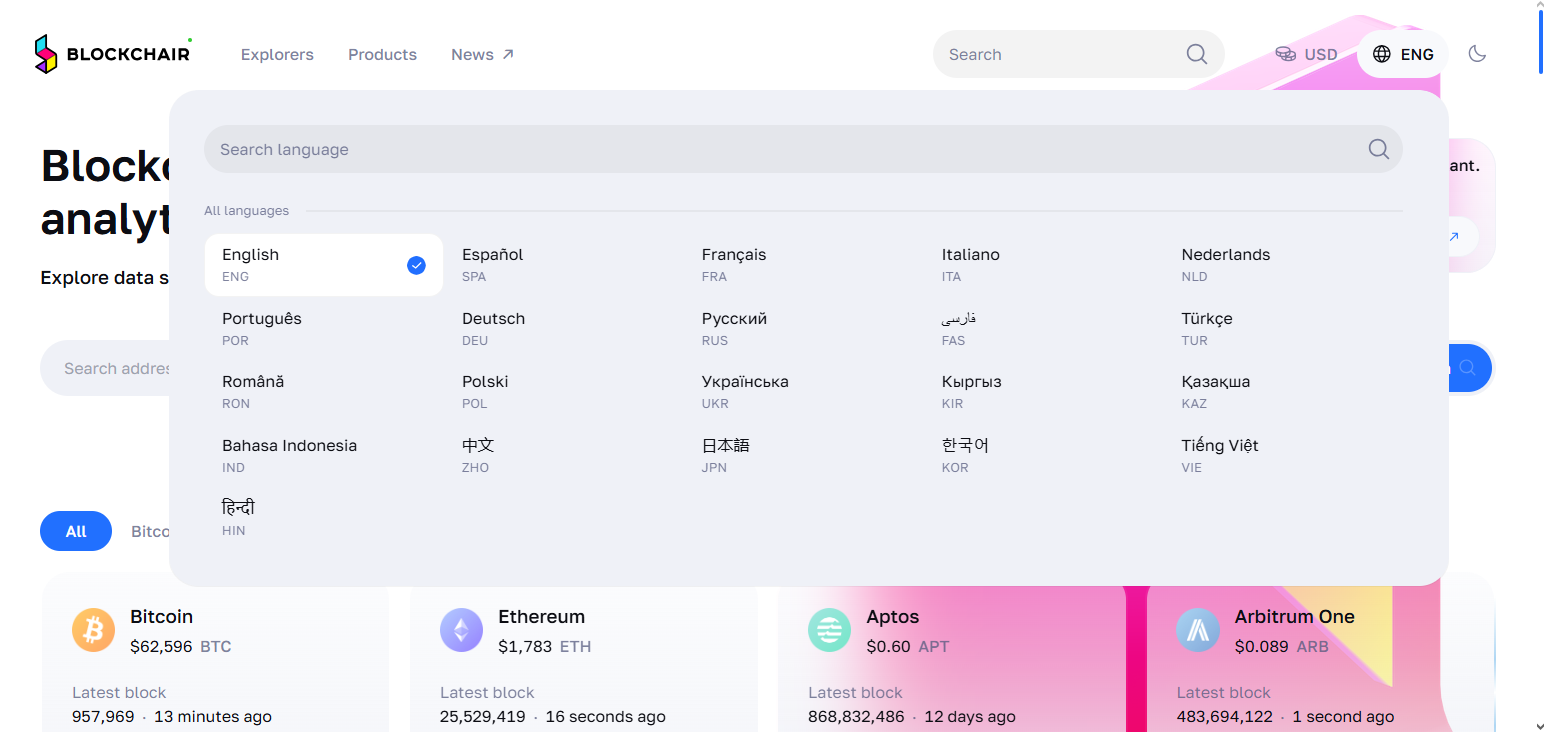Select Español language option
The width and height of the screenshot is (1546, 732).
[562, 265]
